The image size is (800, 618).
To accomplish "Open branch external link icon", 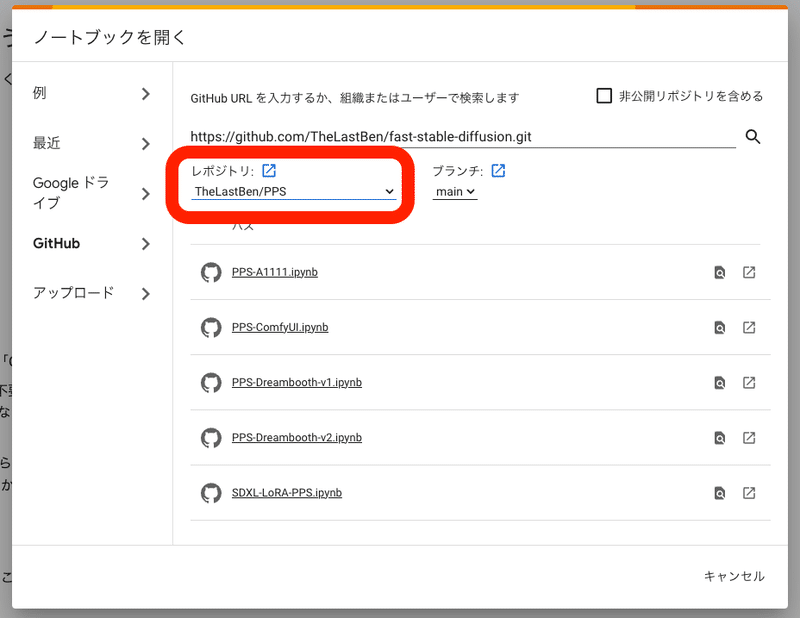I will click(498, 170).
